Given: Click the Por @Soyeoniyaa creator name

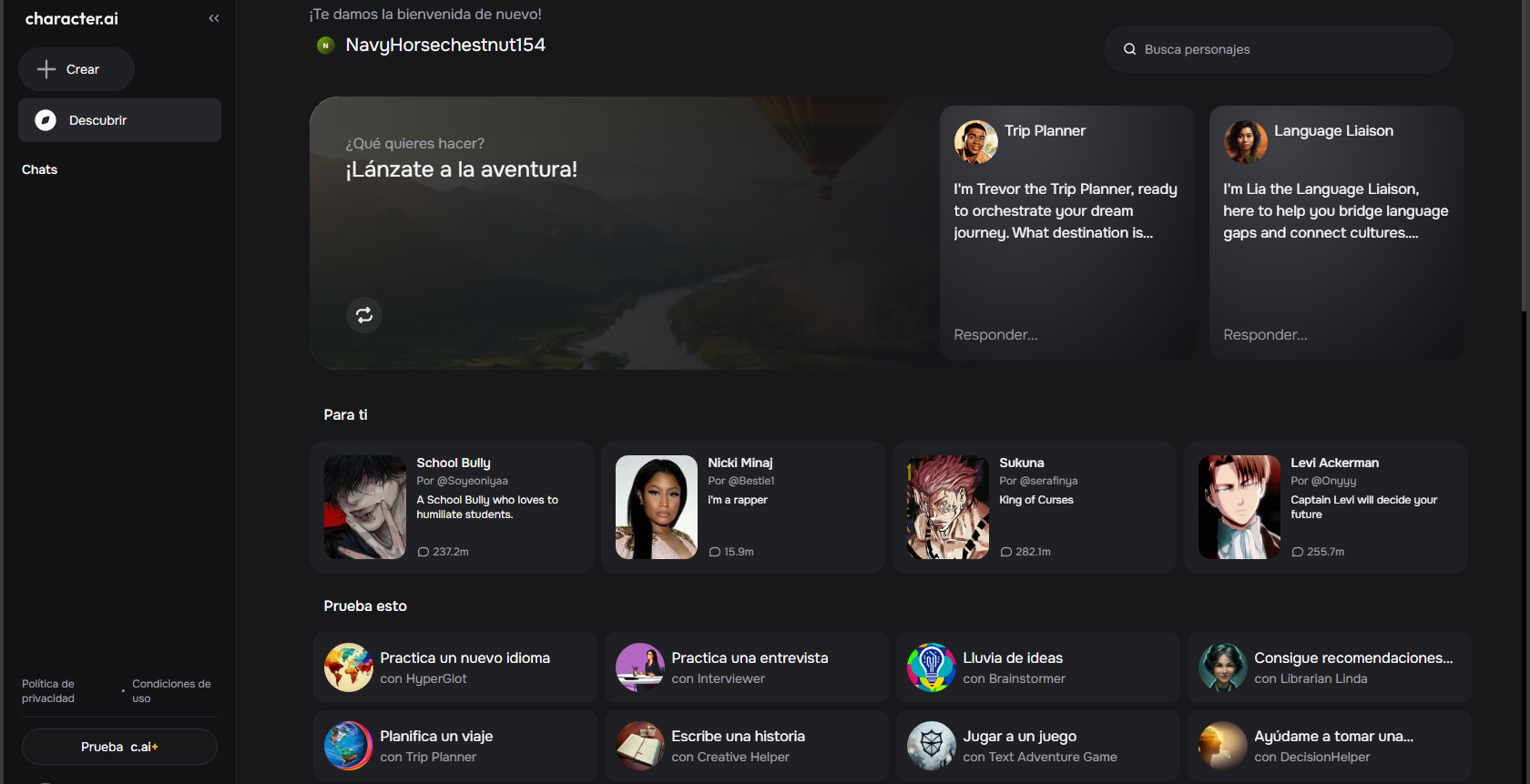Looking at the screenshot, I should click(462, 481).
